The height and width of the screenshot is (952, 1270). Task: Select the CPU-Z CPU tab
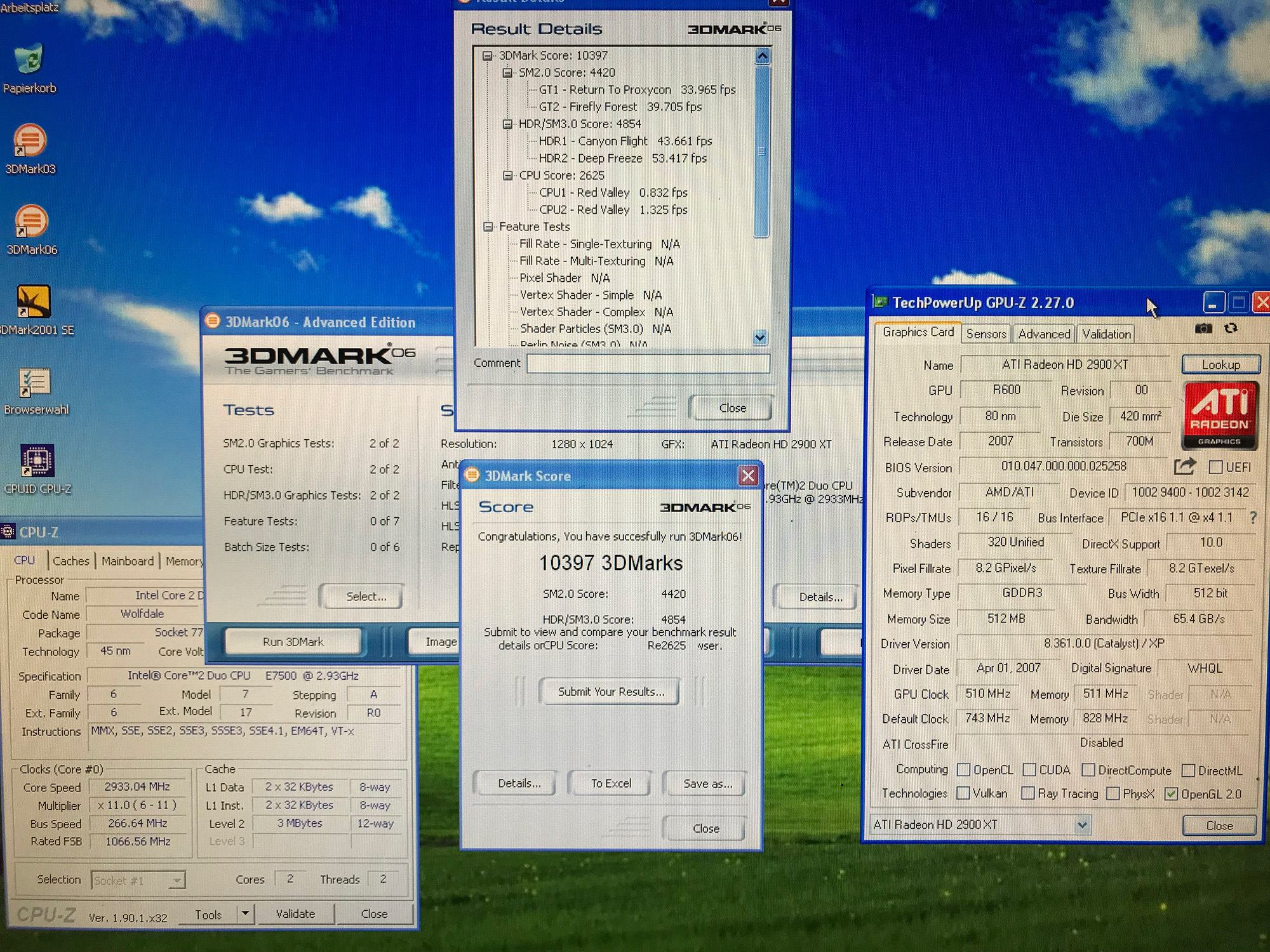pyautogui.click(x=24, y=560)
